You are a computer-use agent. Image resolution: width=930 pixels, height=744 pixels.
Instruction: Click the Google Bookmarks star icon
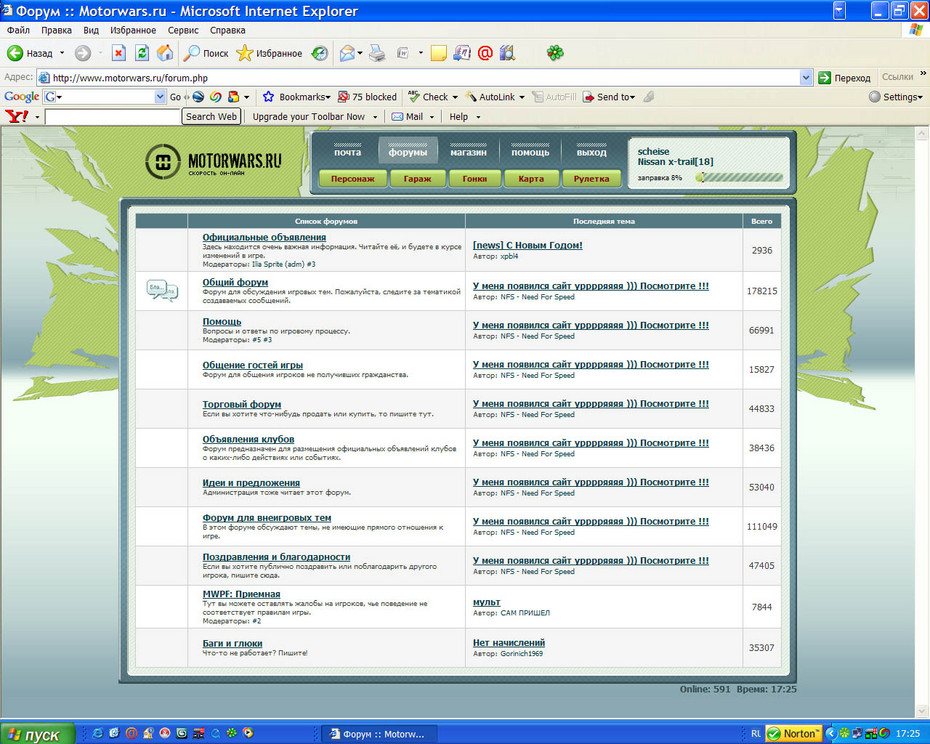pyautogui.click(x=269, y=97)
